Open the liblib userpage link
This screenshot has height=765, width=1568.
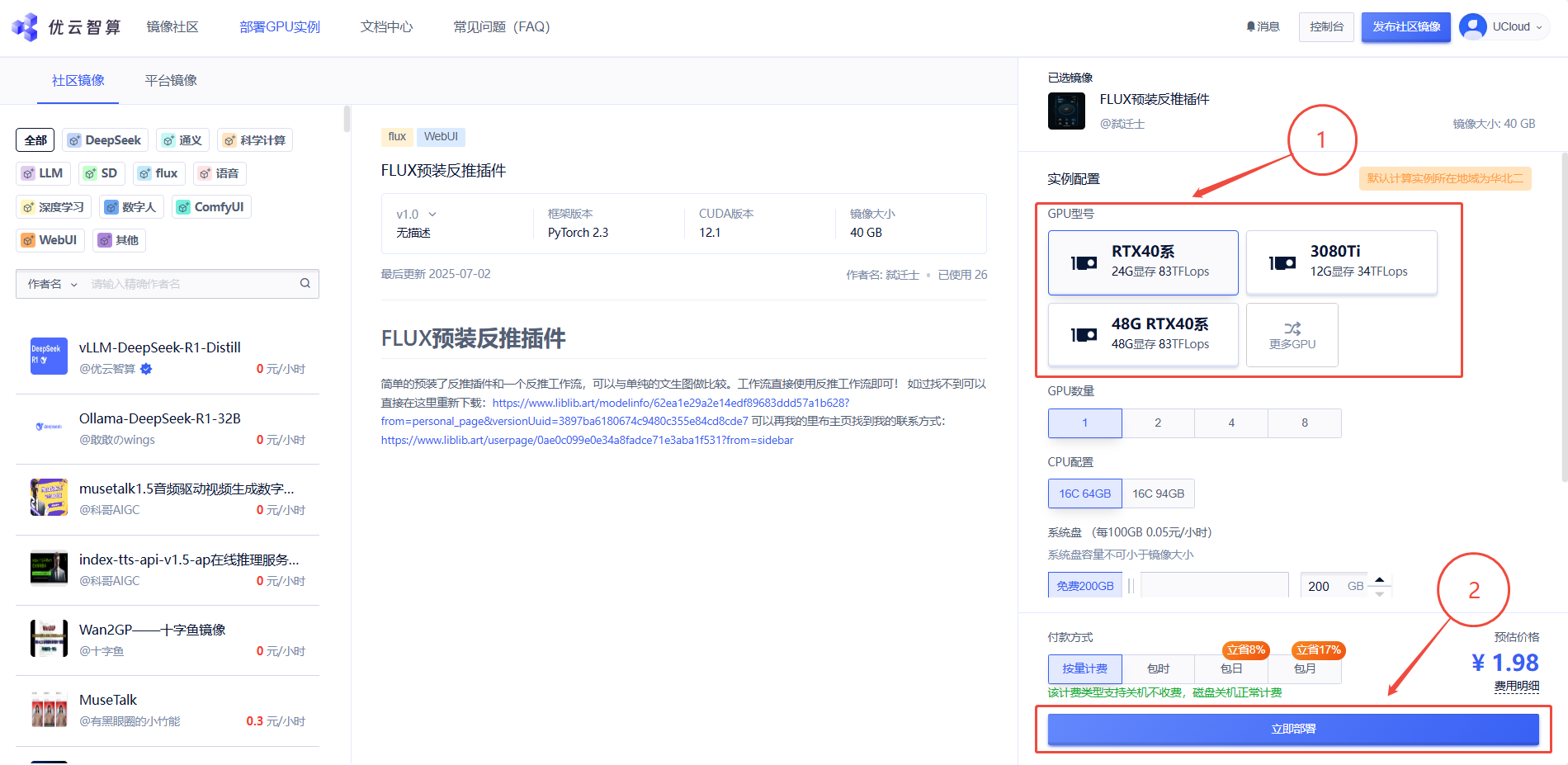(587, 440)
